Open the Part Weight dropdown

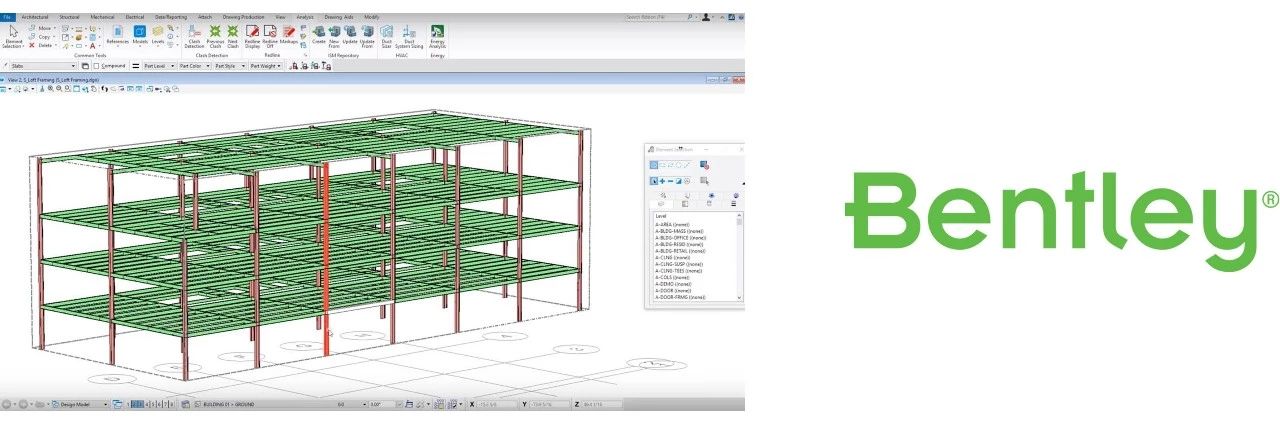pos(266,66)
